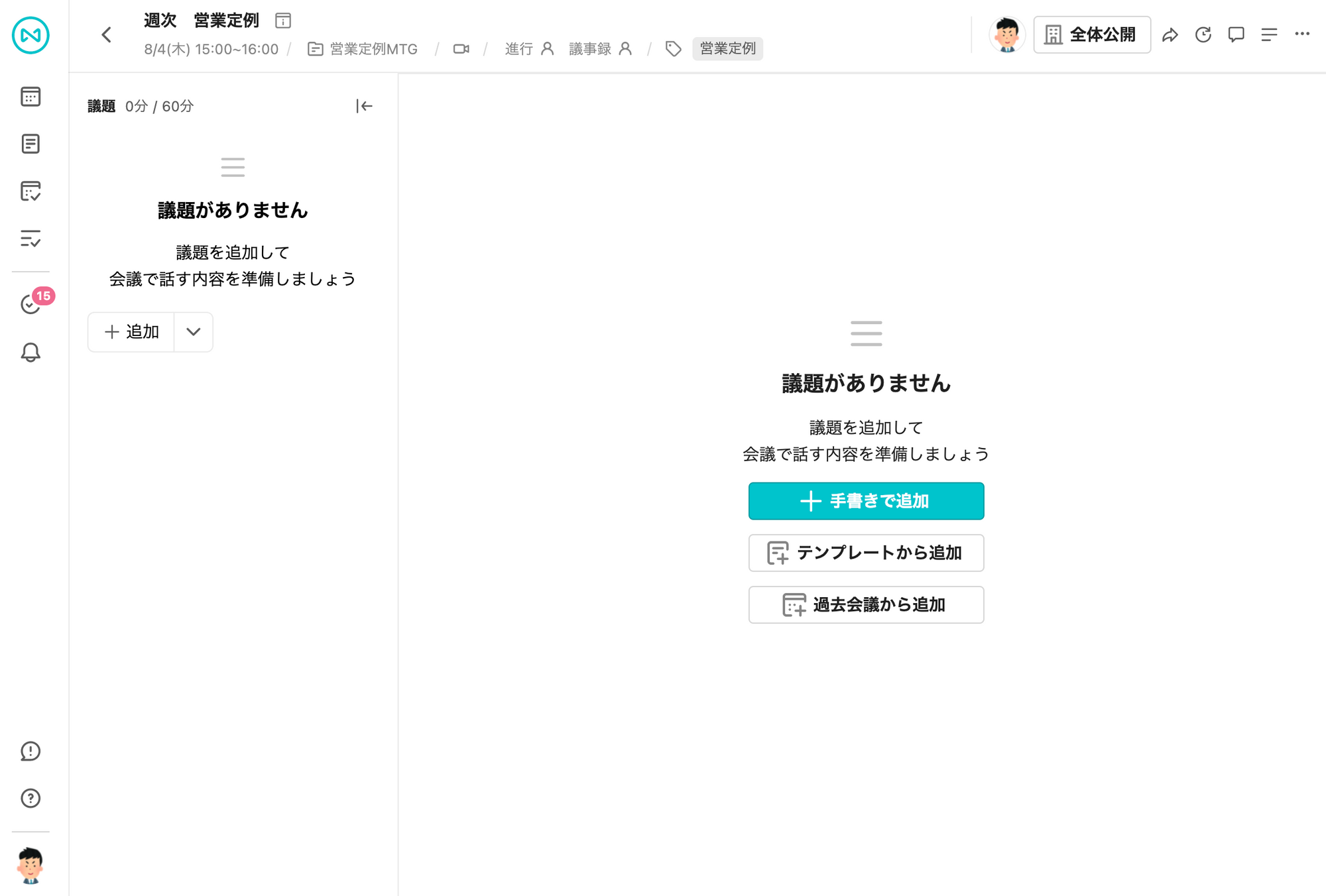This screenshot has width=1326, height=896.
Task: Open the 全体公開 visibility setting
Action: point(1092,34)
